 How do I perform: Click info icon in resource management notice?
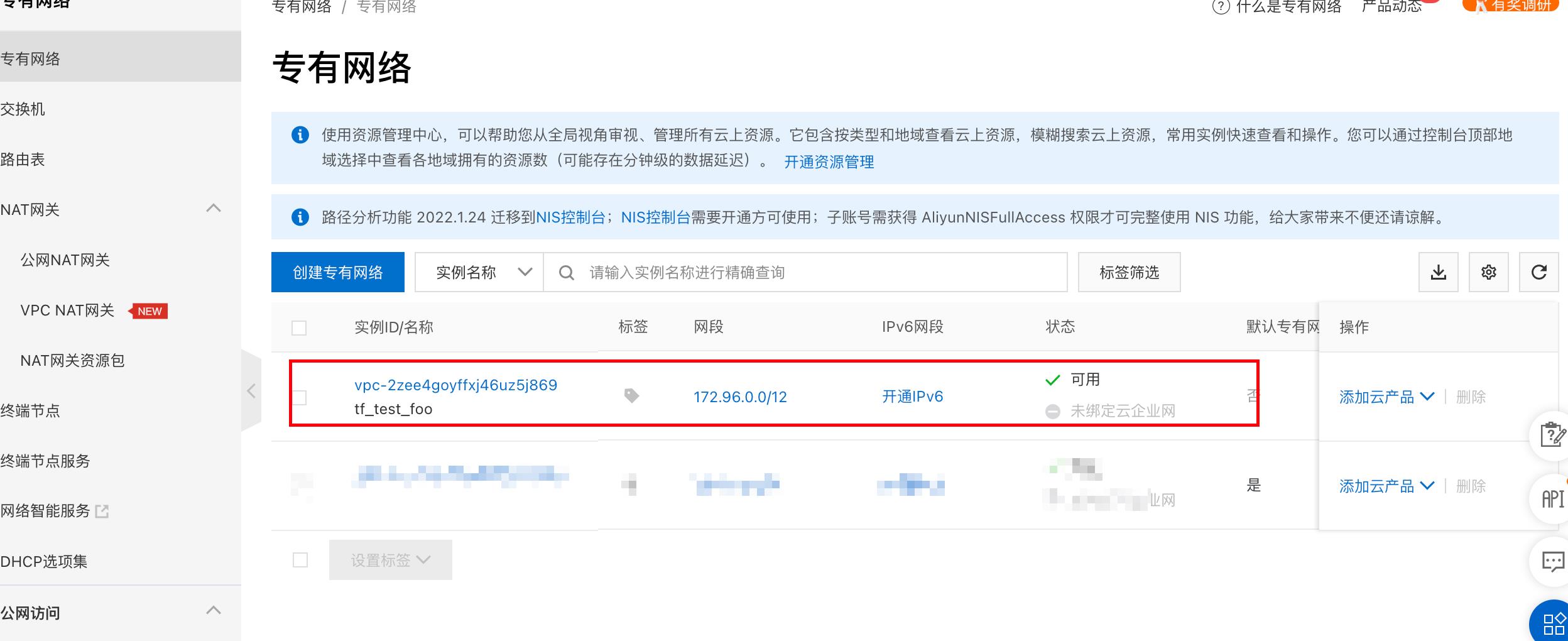point(300,134)
